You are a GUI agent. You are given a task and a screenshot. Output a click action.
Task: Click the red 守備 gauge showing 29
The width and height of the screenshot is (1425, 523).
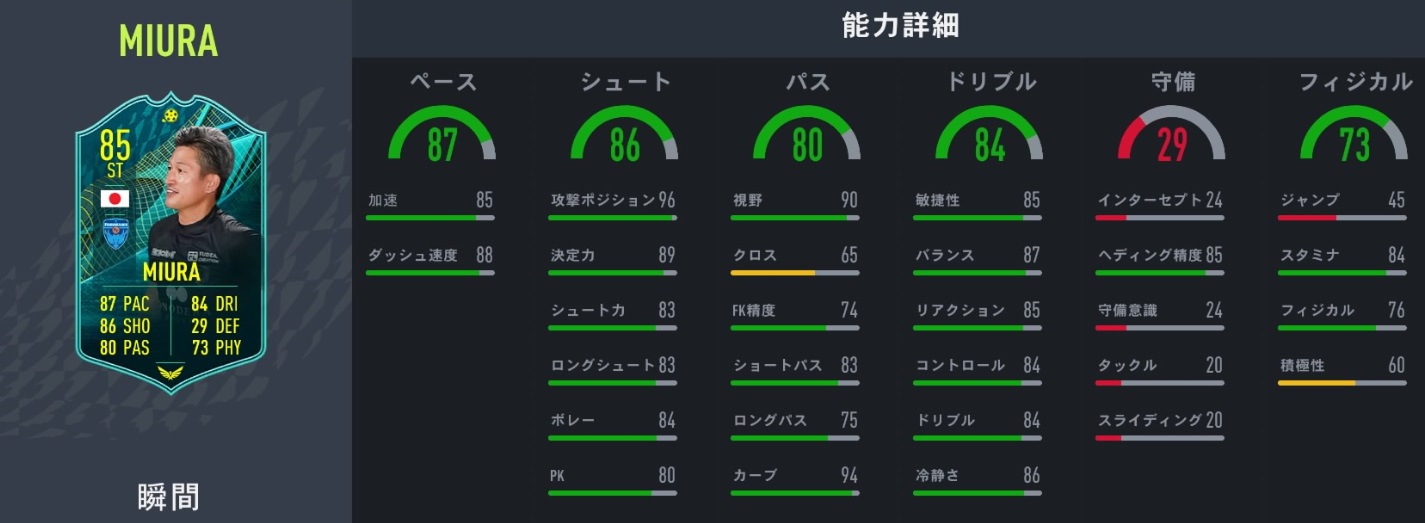1171,135
